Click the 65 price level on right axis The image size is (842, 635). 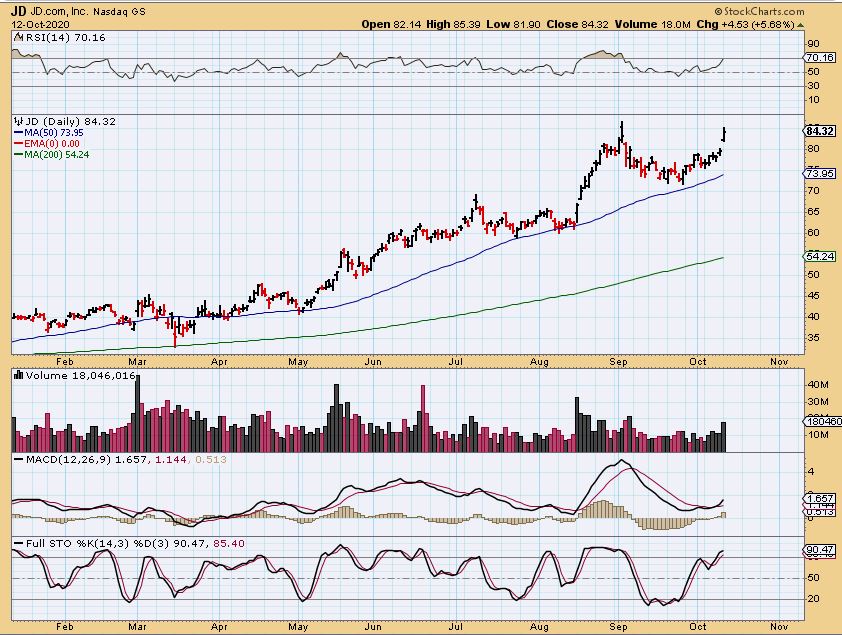pyautogui.click(x=814, y=211)
